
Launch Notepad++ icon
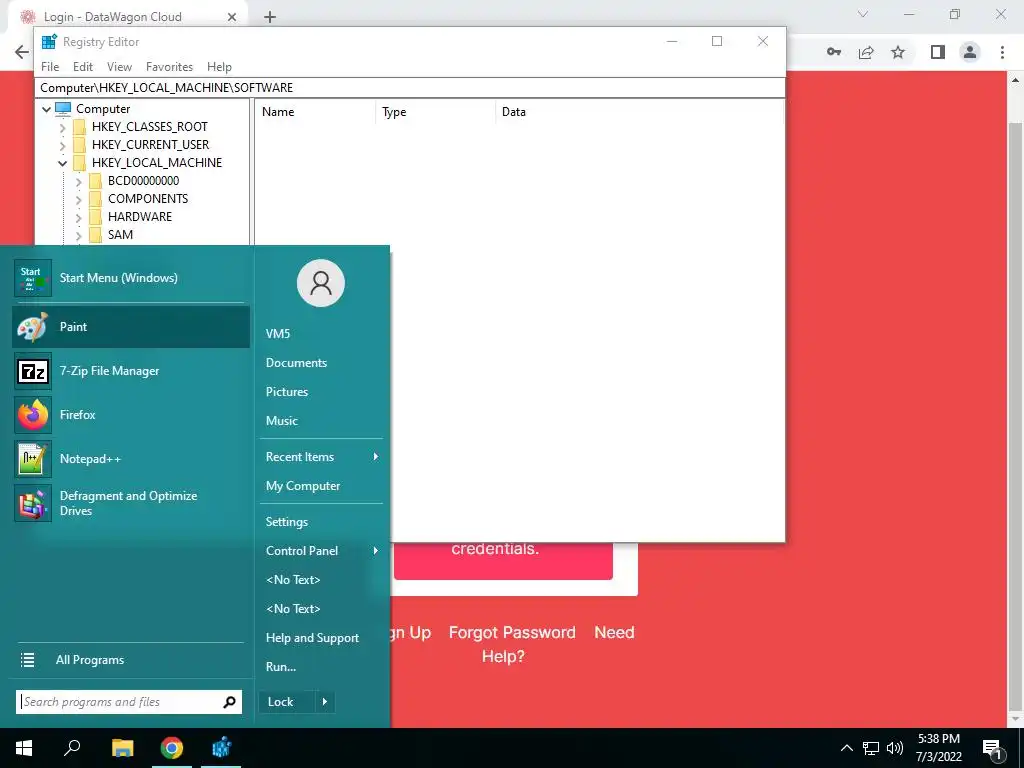tap(33, 459)
